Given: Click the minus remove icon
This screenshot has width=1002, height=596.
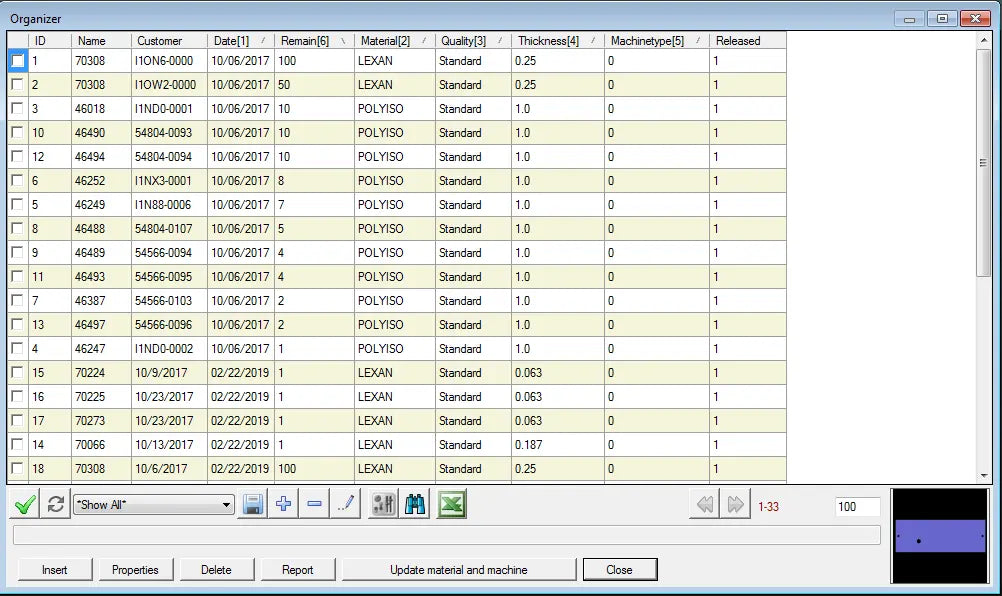Looking at the screenshot, I should [314, 505].
